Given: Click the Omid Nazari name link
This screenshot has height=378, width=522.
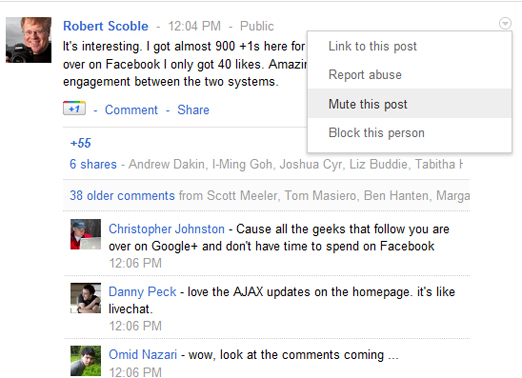Looking at the screenshot, I should 143,354.
